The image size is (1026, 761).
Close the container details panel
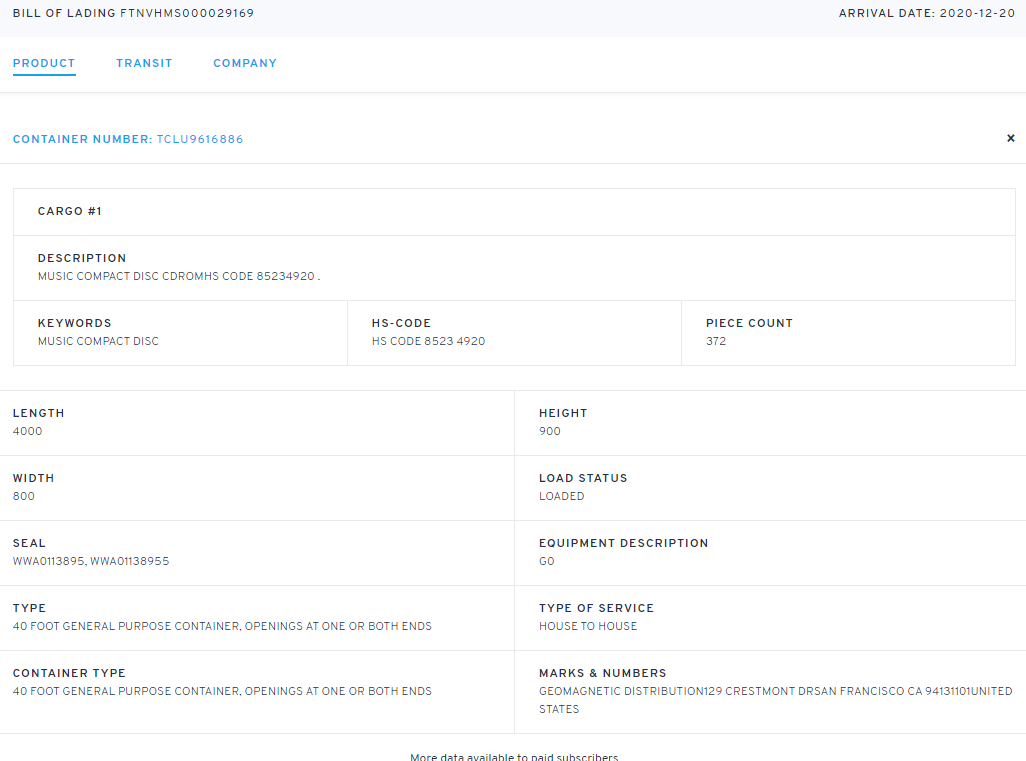point(1010,139)
